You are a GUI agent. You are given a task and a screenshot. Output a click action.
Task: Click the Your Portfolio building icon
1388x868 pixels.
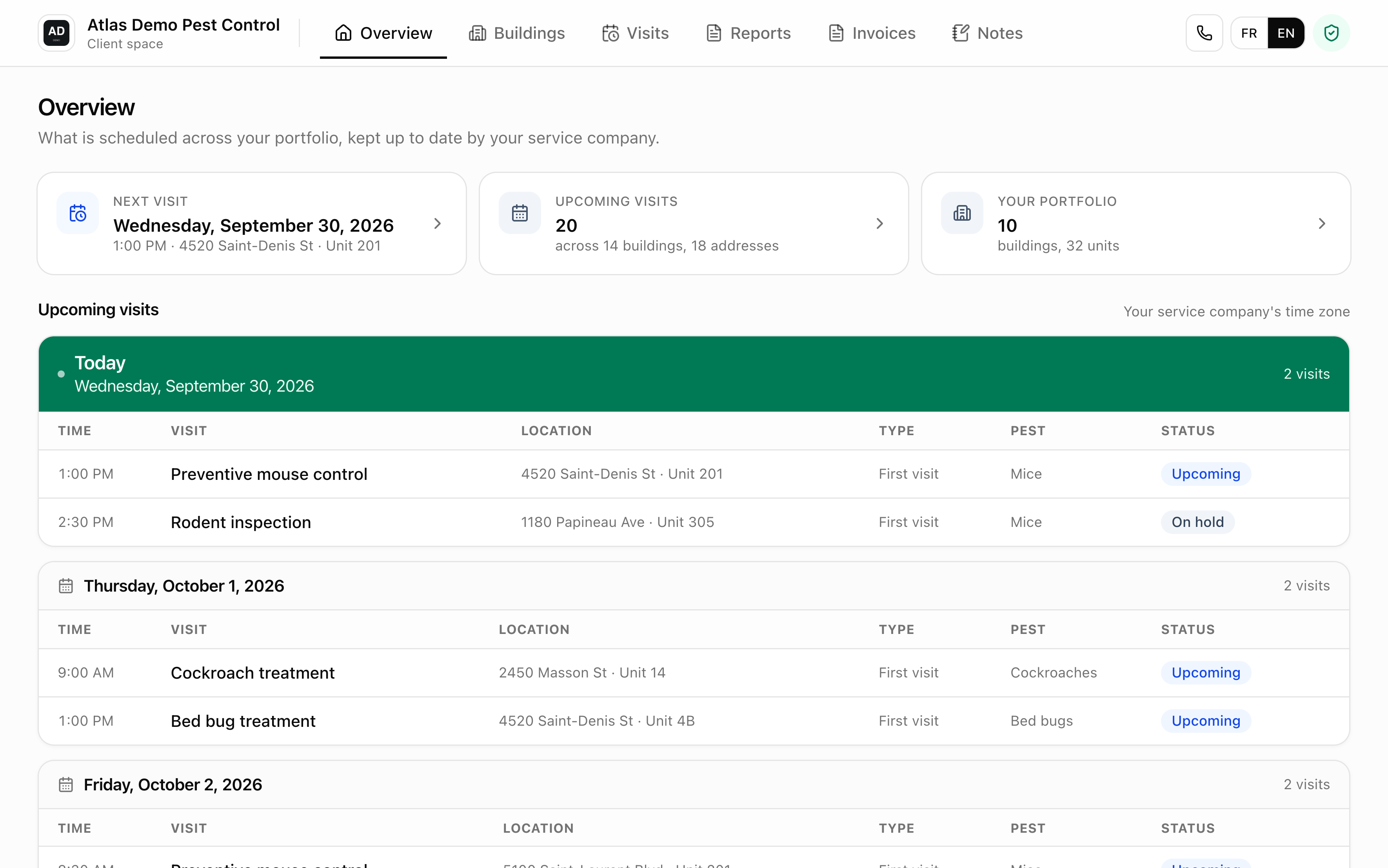click(x=962, y=213)
